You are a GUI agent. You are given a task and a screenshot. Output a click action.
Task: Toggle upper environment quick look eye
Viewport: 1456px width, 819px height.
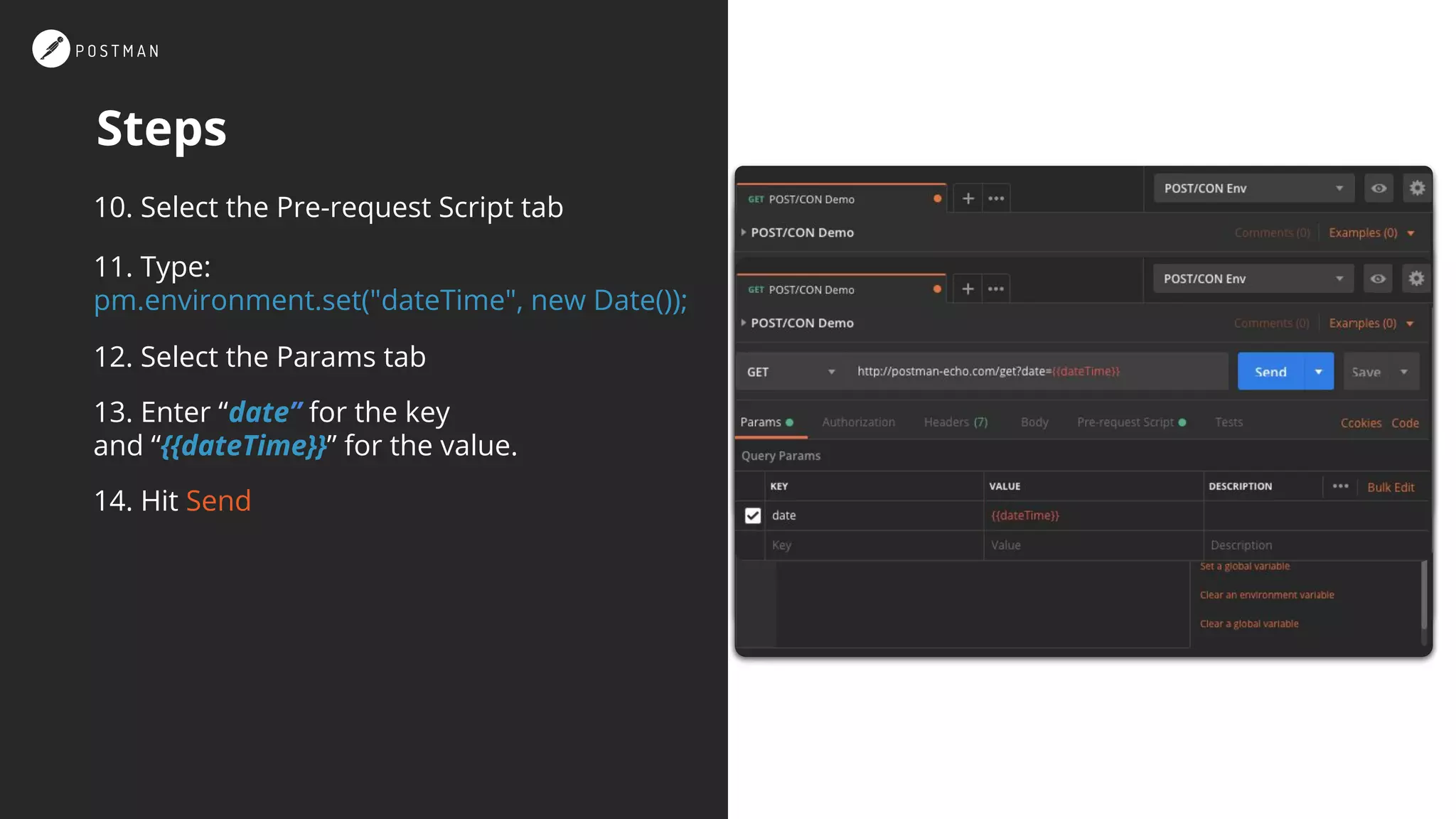click(x=1379, y=188)
